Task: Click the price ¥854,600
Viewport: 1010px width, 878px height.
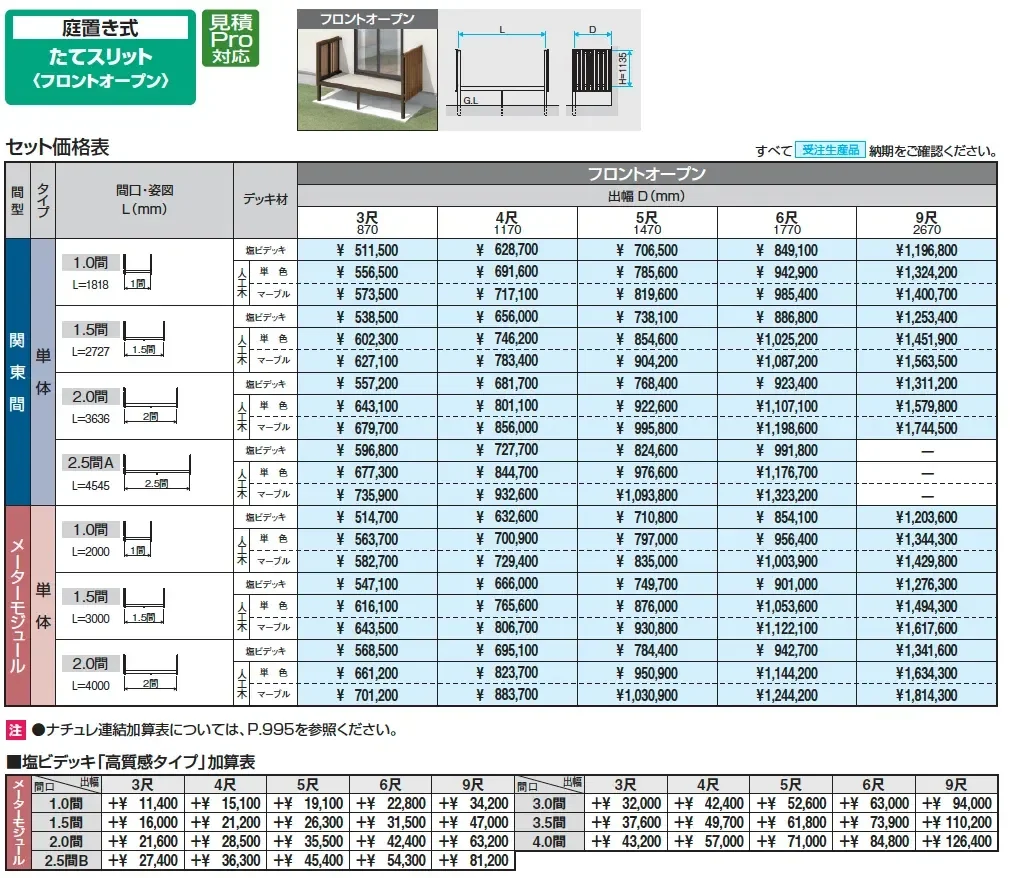Action: coord(647,339)
